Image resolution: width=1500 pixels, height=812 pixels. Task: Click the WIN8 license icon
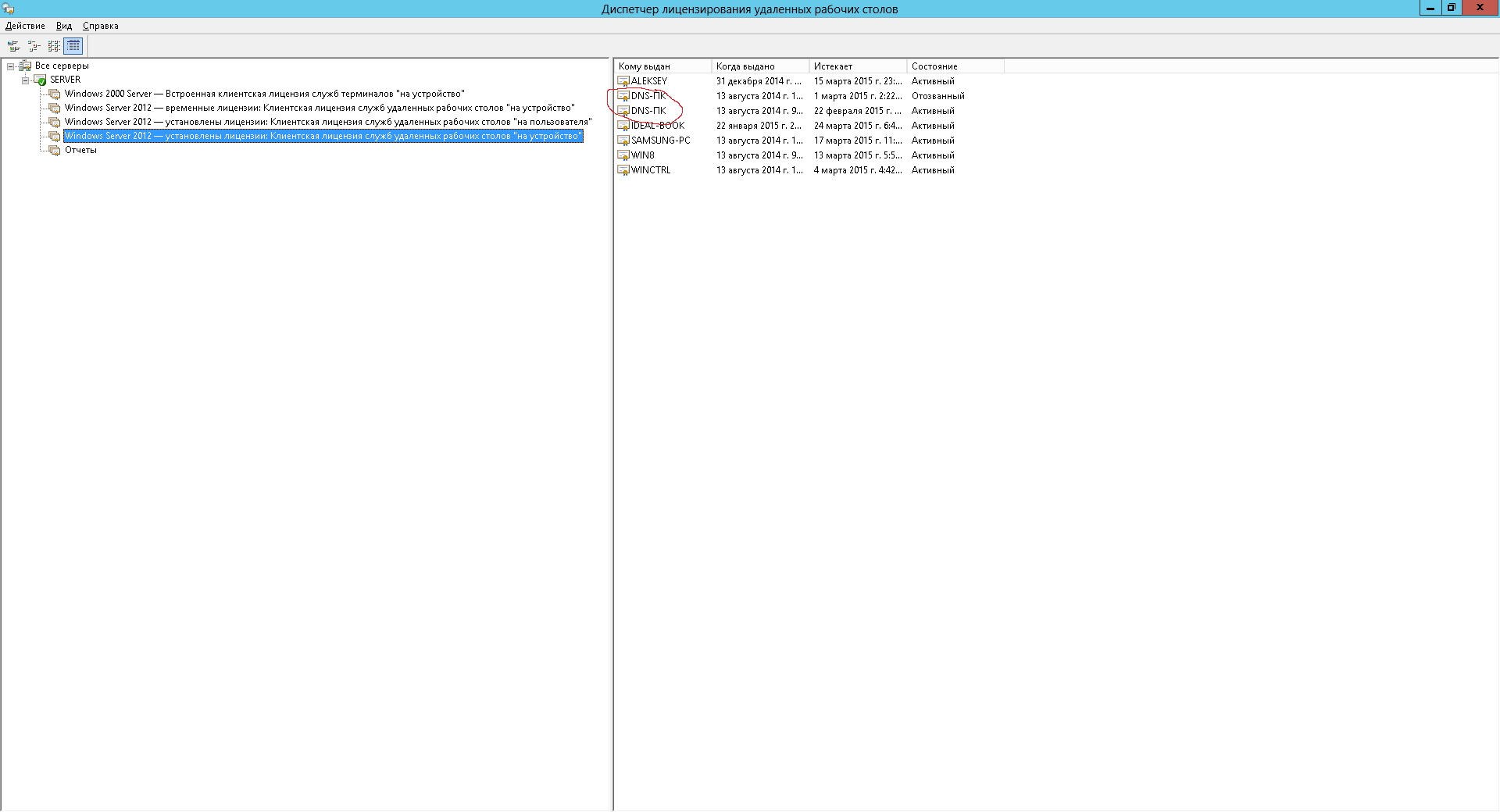pos(623,155)
